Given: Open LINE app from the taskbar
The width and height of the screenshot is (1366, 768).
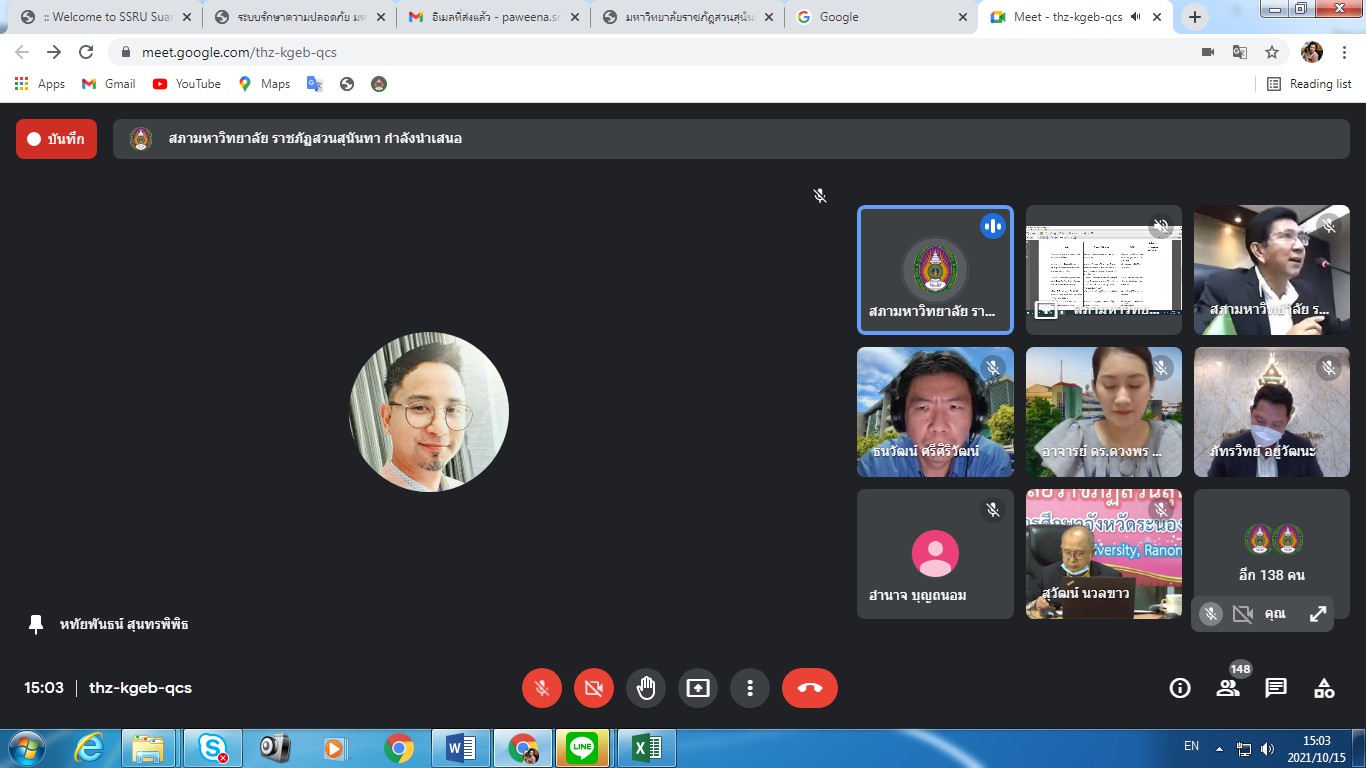Looking at the screenshot, I should [581, 748].
